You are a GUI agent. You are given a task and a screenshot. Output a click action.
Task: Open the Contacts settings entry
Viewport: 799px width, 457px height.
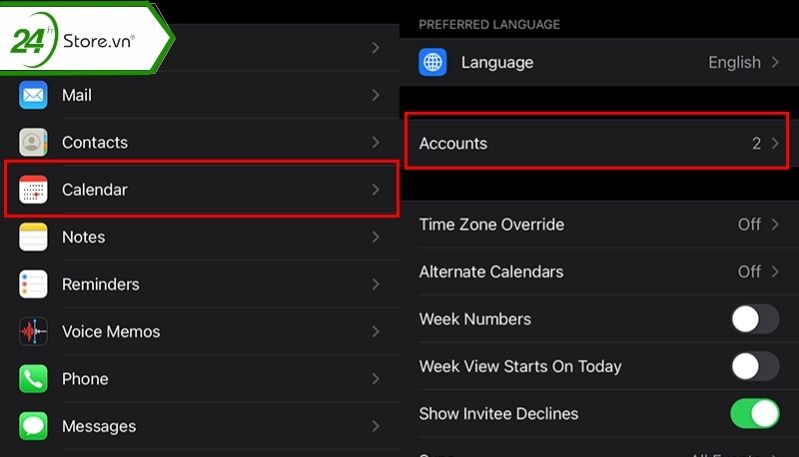tap(200, 142)
